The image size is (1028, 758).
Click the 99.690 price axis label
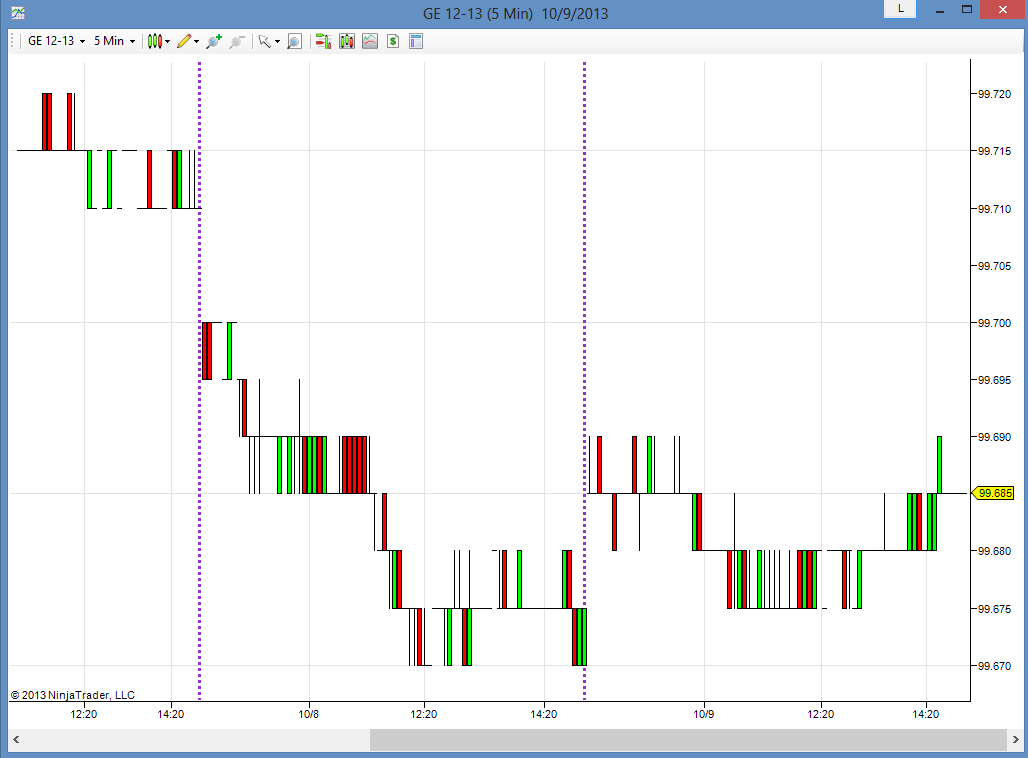pos(994,437)
